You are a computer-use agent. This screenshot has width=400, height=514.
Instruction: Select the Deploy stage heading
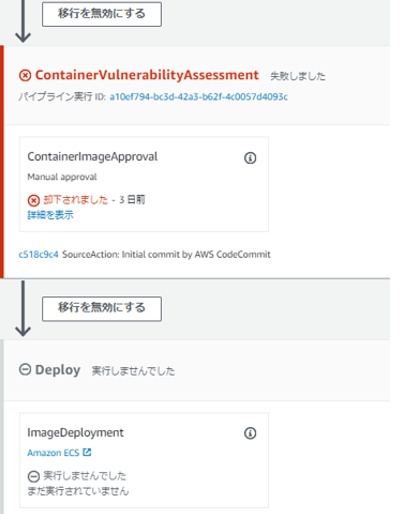coord(58,370)
